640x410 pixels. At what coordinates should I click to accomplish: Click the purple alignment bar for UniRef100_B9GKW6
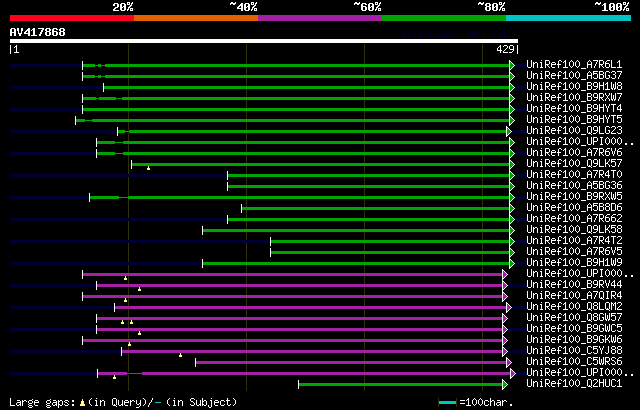[x=292, y=340]
